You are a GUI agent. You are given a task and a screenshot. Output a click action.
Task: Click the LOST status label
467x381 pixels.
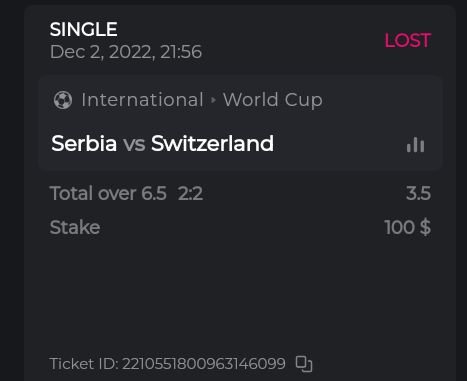point(408,40)
